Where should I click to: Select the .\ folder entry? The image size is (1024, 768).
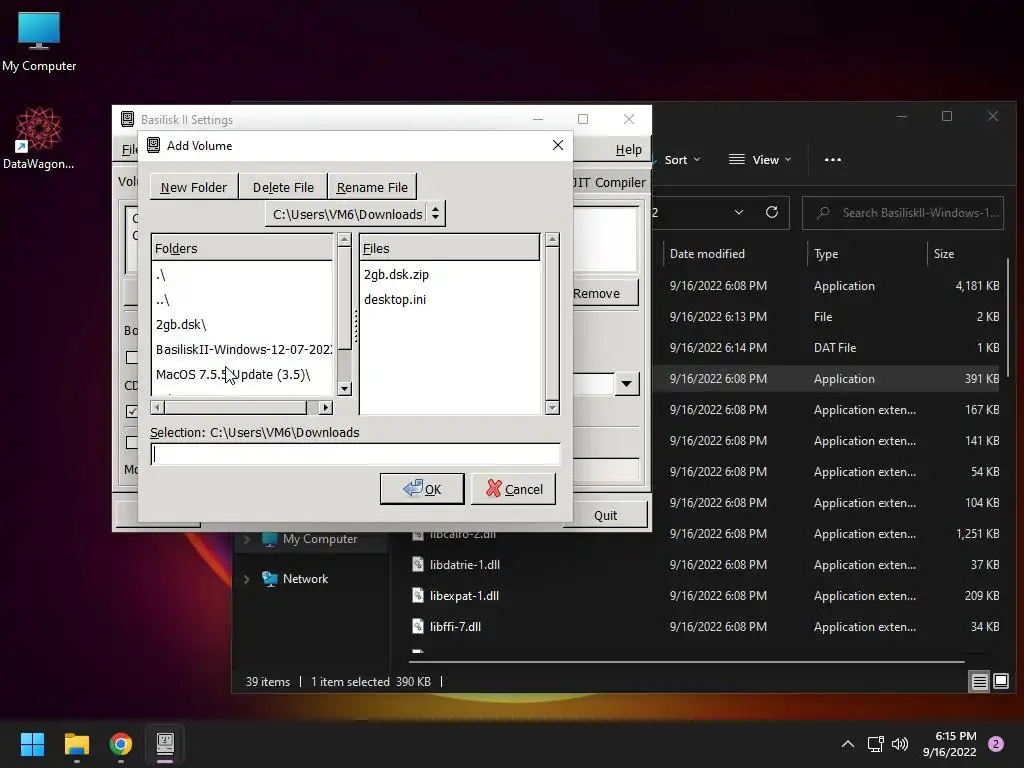(242, 275)
